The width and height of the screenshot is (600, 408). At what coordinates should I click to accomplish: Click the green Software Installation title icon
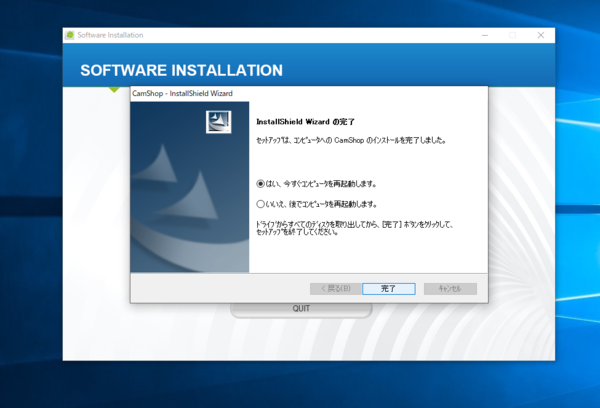click(x=70, y=35)
